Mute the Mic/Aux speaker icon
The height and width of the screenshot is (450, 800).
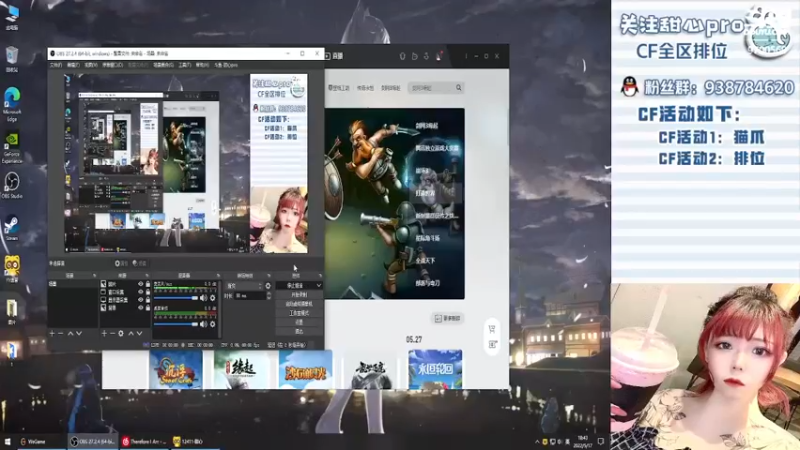point(204,298)
